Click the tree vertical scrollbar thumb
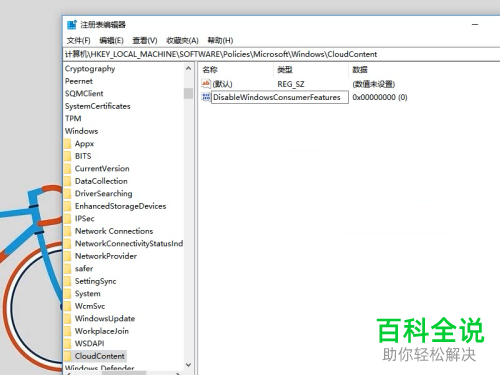This screenshot has width=500, height=375. point(188,93)
